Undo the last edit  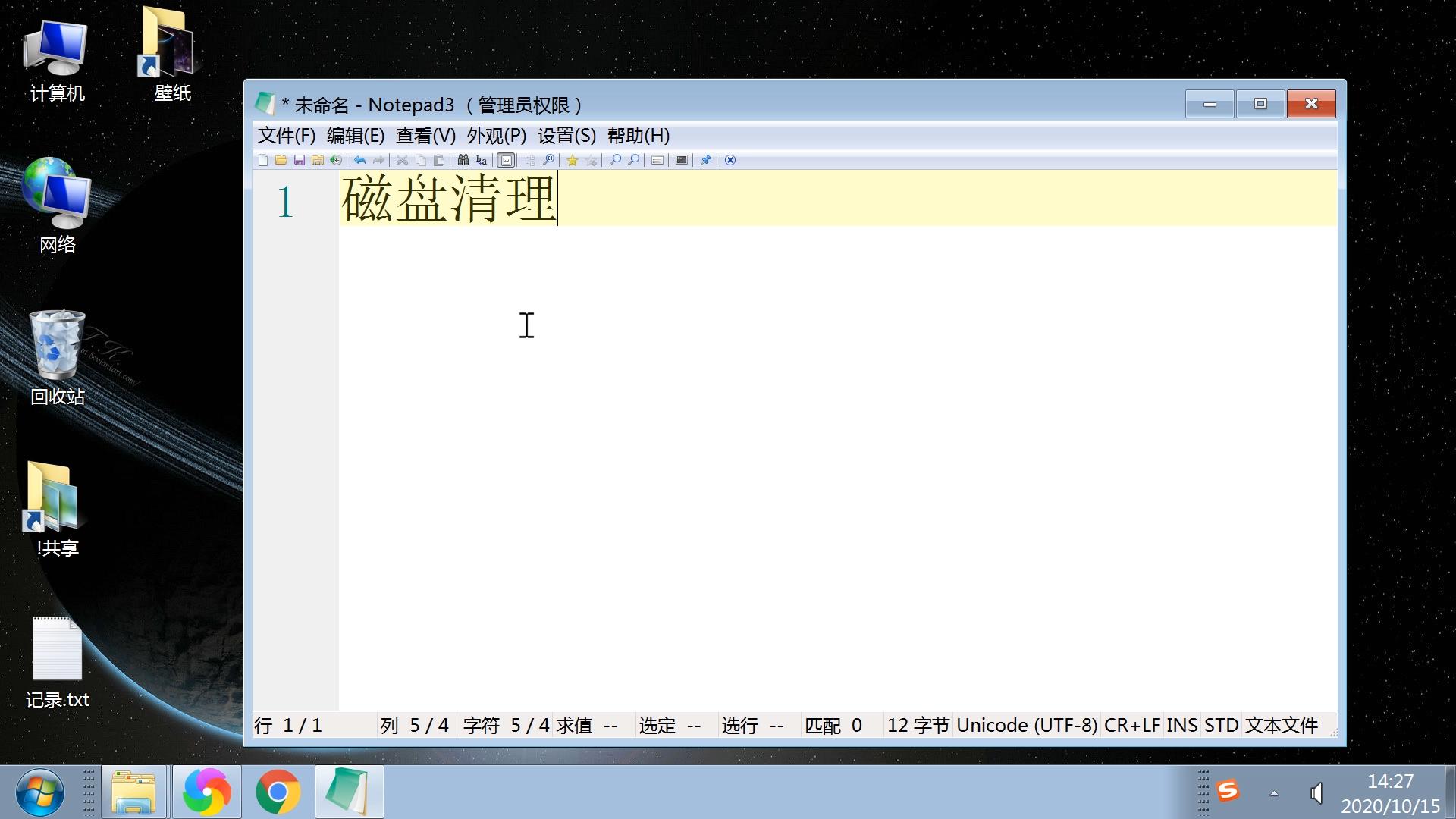(359, 160)
